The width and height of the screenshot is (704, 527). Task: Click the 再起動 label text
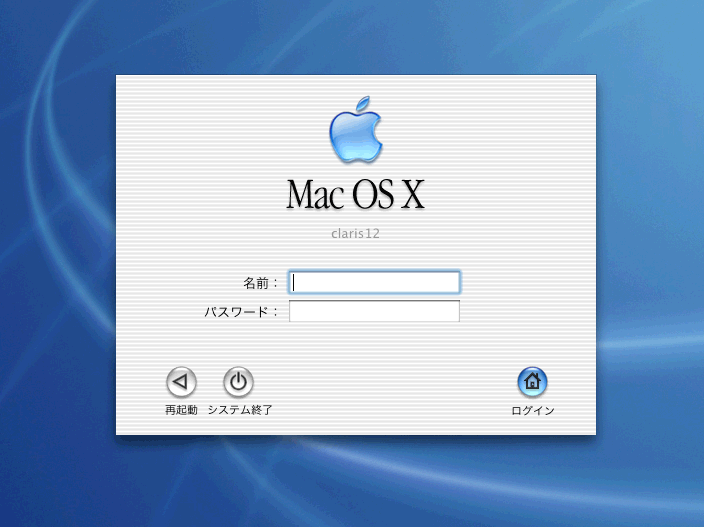click(181, 410)
